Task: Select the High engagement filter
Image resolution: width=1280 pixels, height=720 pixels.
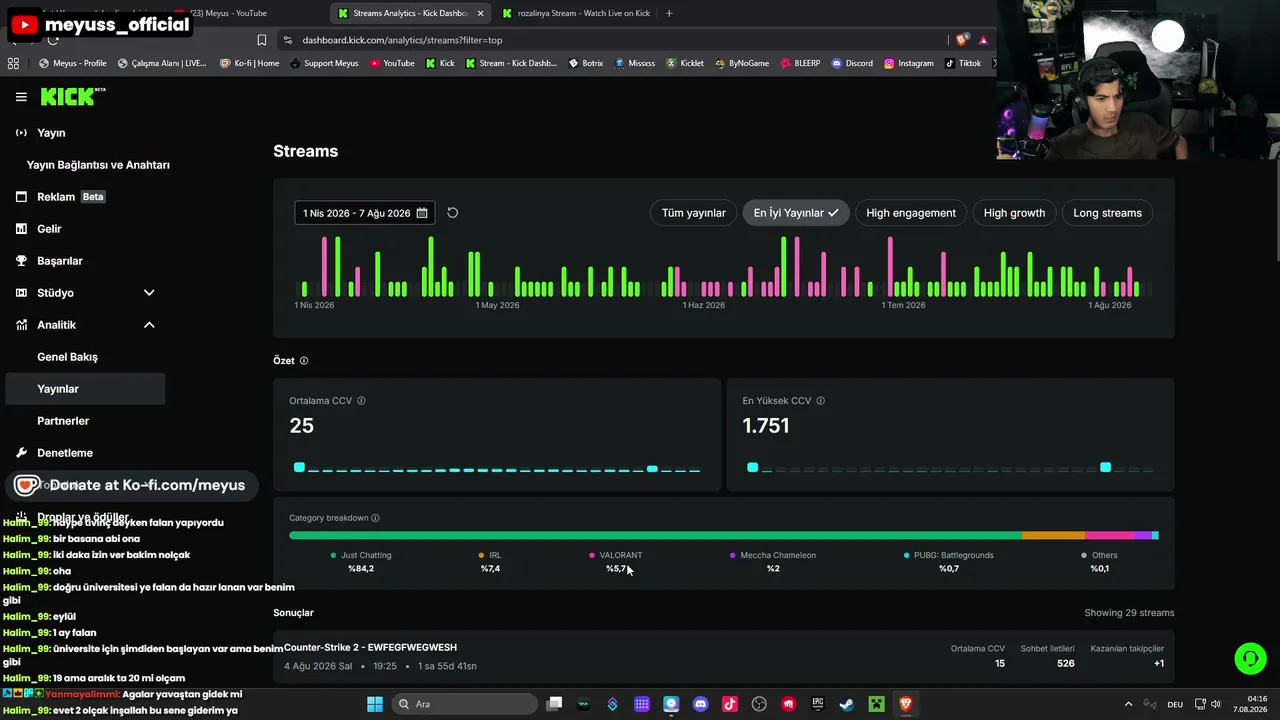Action: pos(911,213)
